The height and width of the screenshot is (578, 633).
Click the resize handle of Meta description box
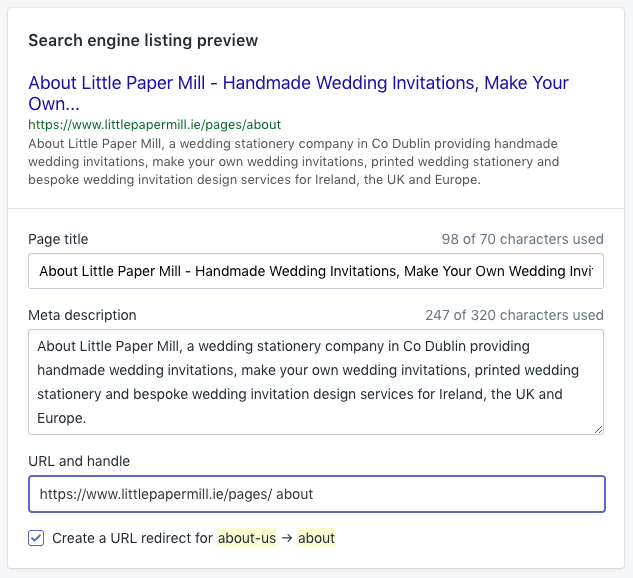598,429
